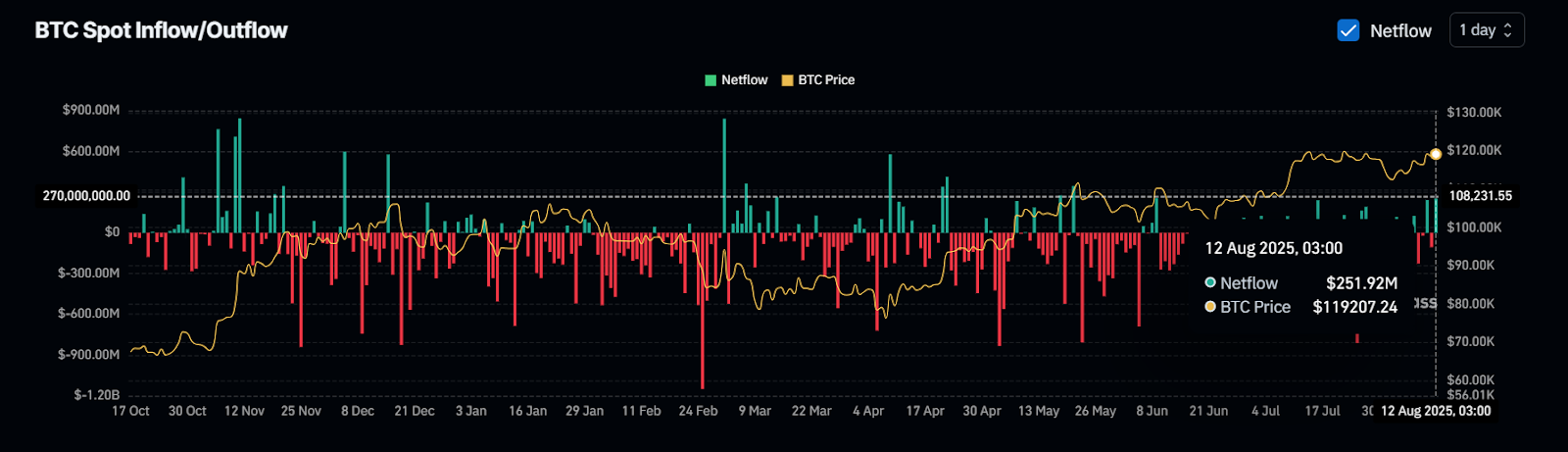1568x452 pixels.
Task: Click the 8 Jun x-axis date label
Action: pos(1151,411)
